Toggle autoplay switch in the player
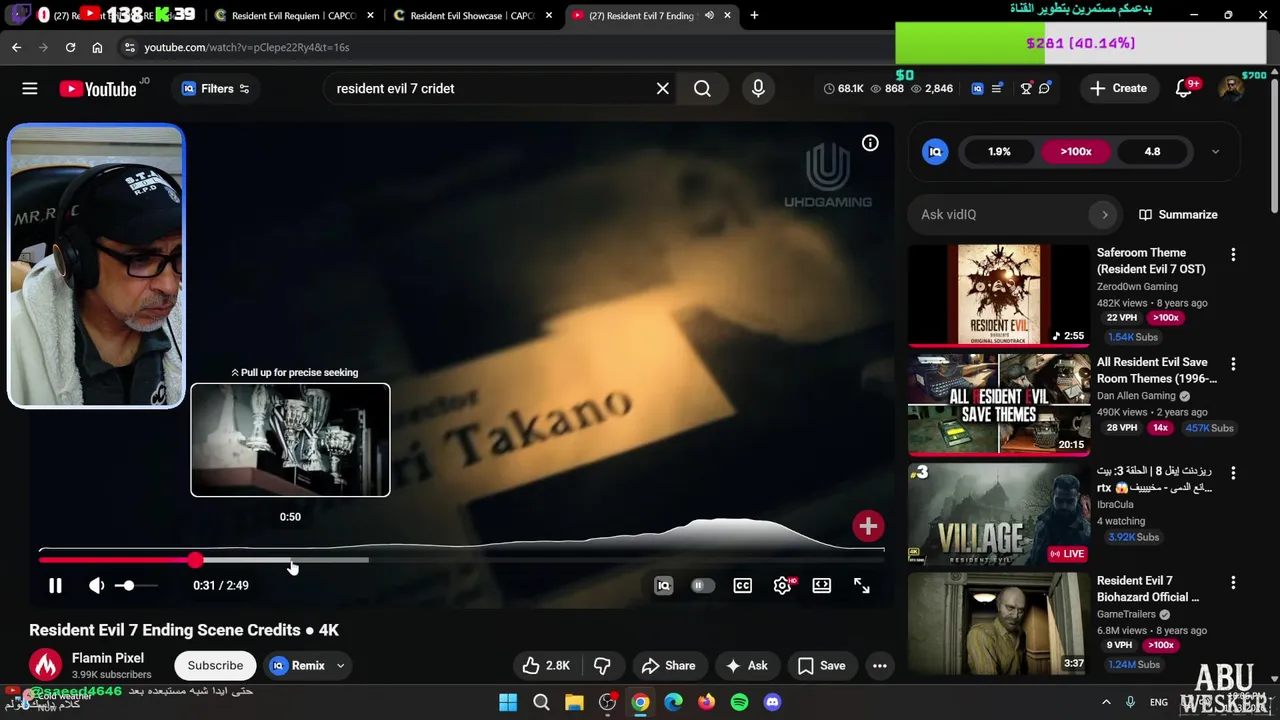 [x=703, y=586]
